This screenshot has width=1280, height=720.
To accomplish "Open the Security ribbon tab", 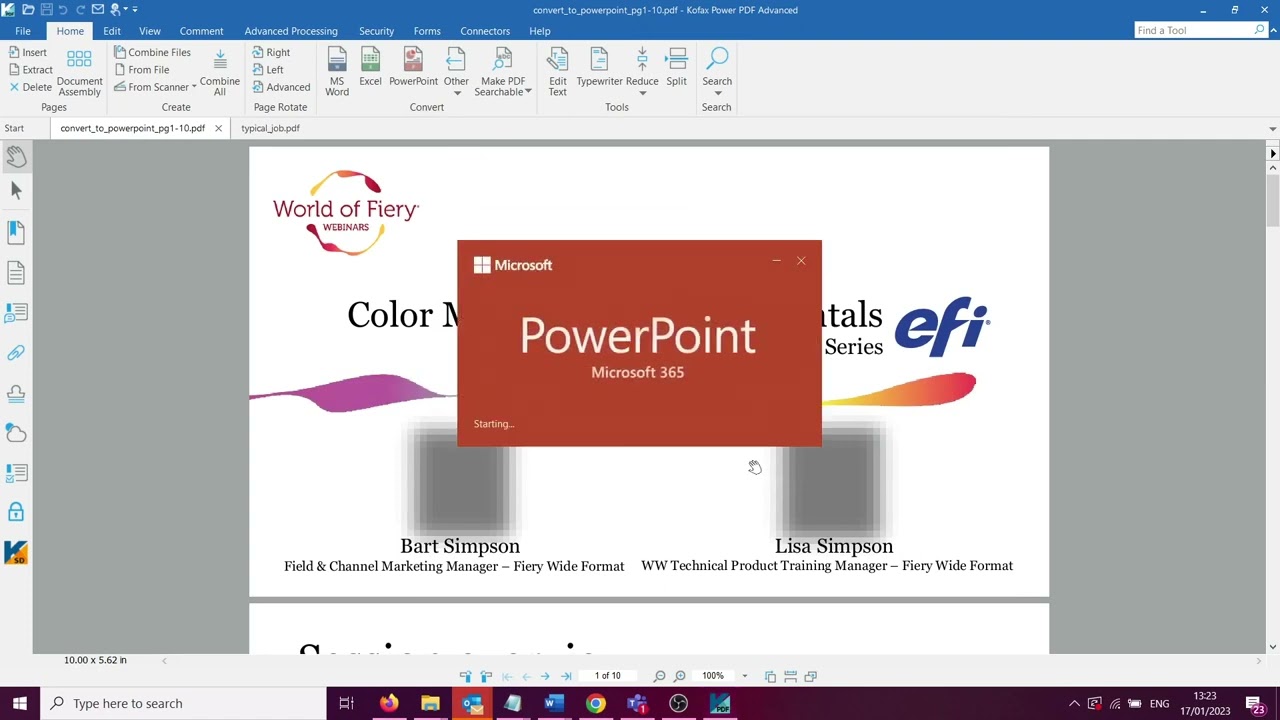I will pos(376,31).
